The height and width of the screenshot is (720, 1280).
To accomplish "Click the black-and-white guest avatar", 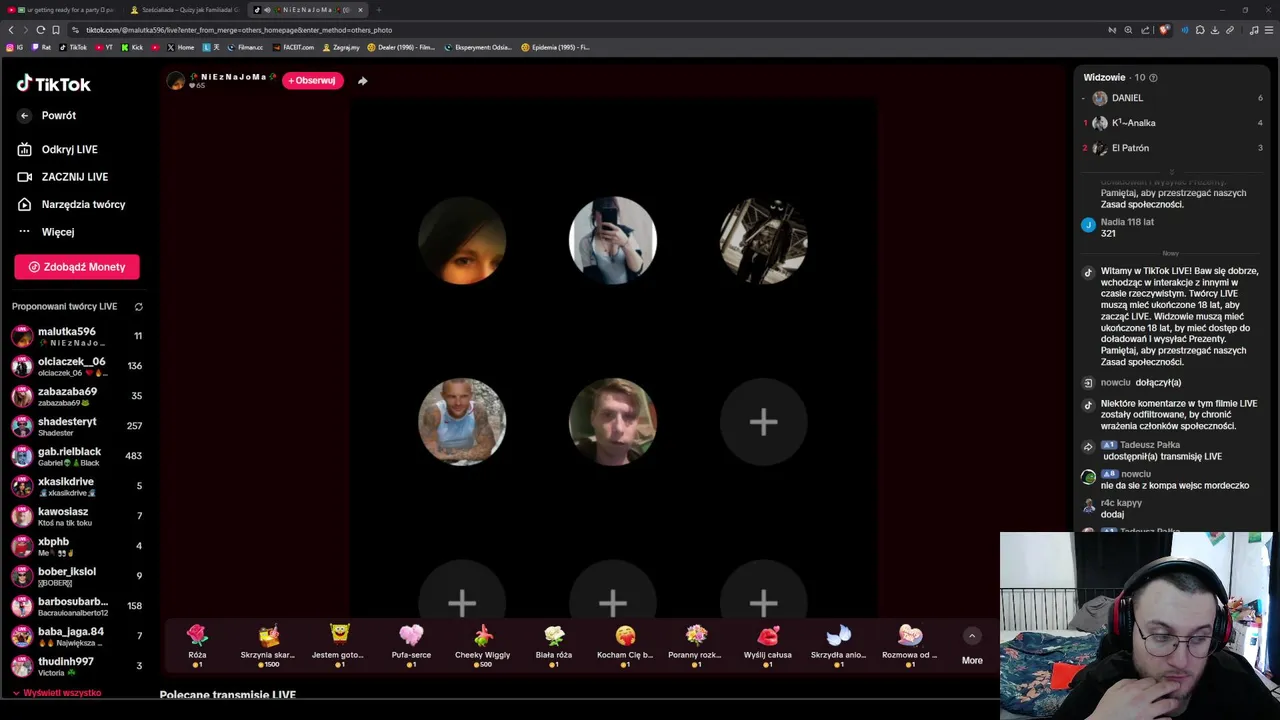I will (x=763, y=240).
